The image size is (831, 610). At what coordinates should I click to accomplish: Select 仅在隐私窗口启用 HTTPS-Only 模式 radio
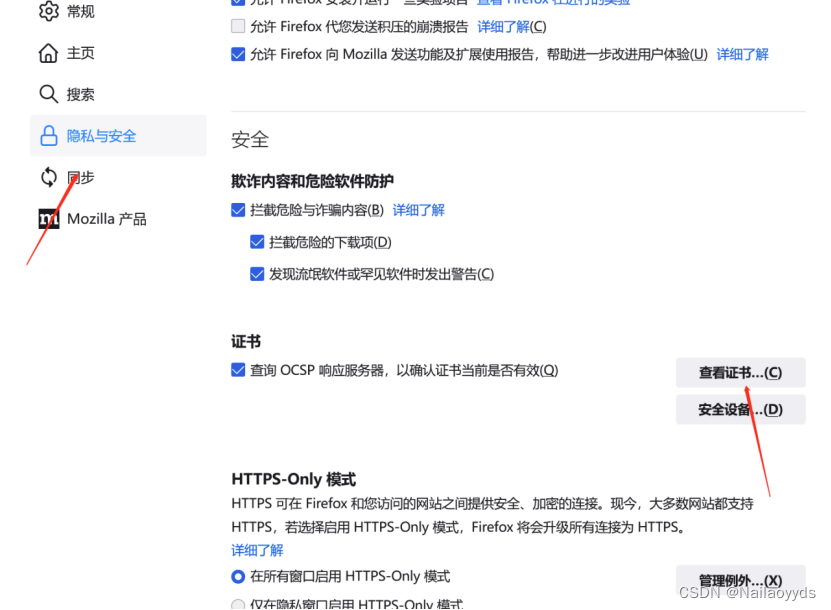[x=238, y=604]
